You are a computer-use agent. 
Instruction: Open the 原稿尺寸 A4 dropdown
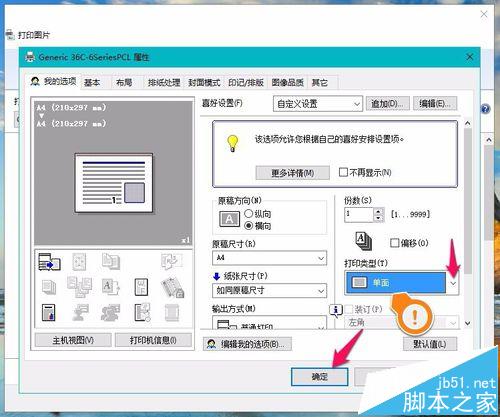tap(269, 258)
